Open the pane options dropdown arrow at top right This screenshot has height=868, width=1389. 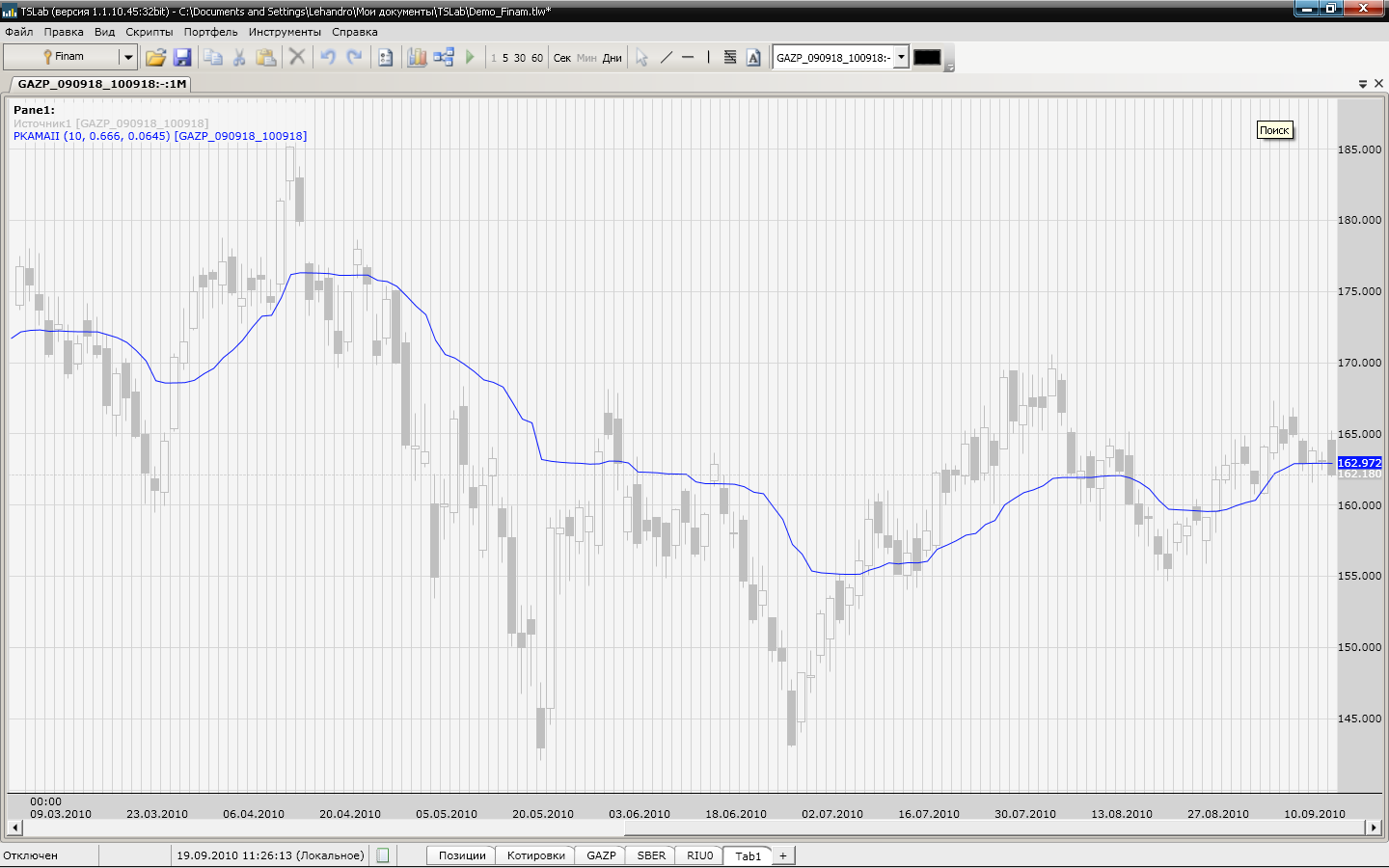click(x=1363, y=84)
